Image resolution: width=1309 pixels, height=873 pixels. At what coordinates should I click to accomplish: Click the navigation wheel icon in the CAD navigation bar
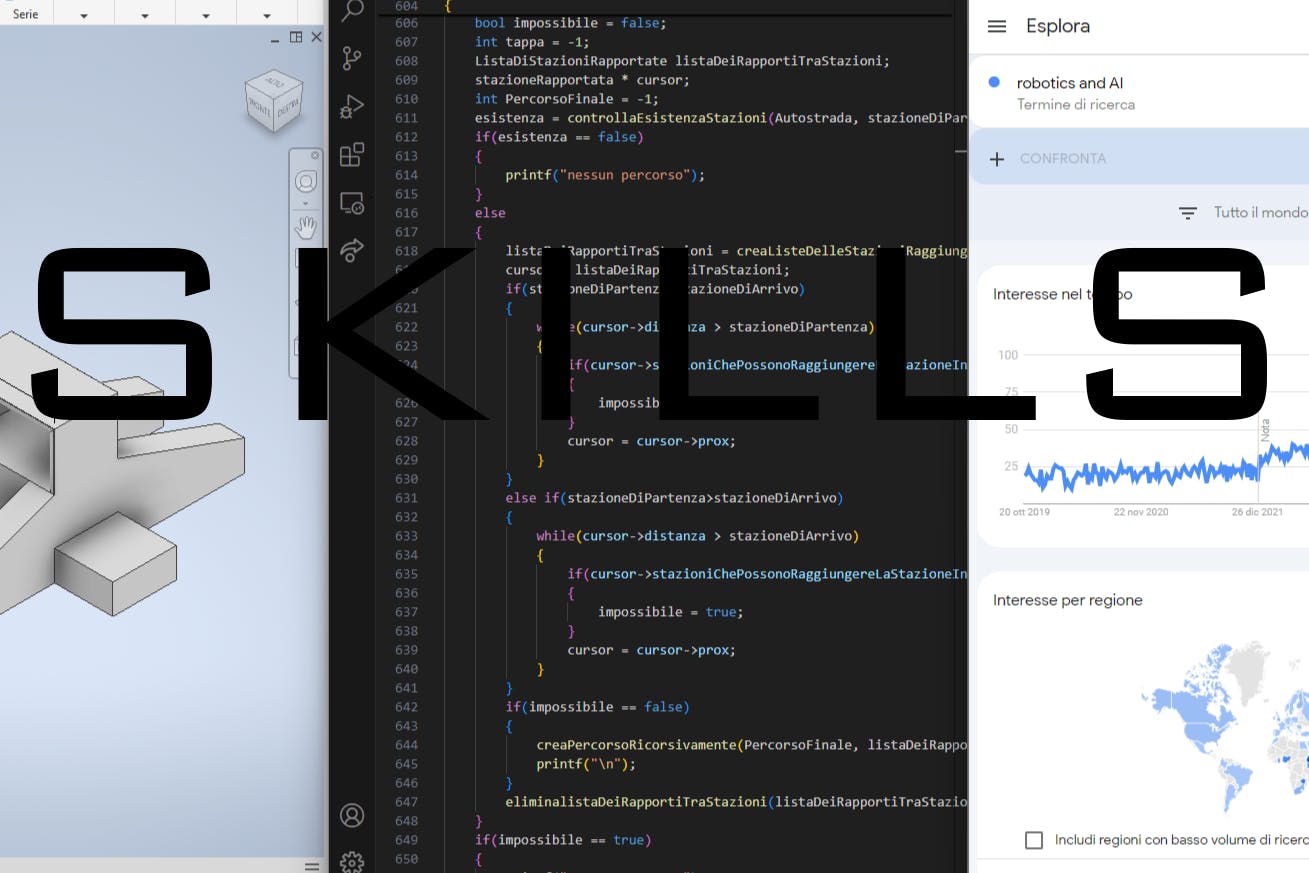click(x=306, y=181)
